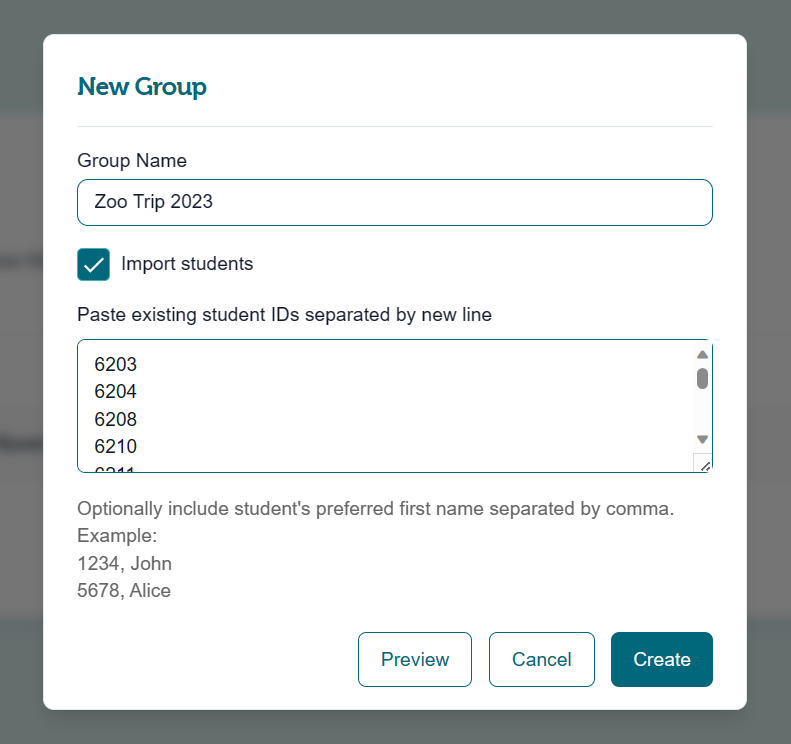Viewport: 791px width, 744px height.
Task: Uncheck the Import students checkbox
Action: coord(94,264)
